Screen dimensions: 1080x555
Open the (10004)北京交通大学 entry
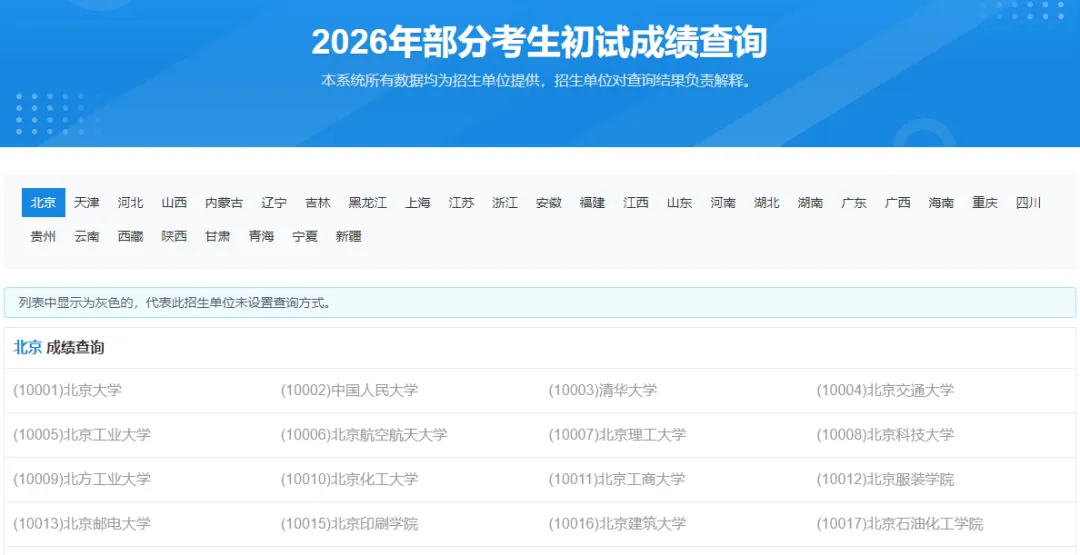pyautogui.click(x=885, y=390)
